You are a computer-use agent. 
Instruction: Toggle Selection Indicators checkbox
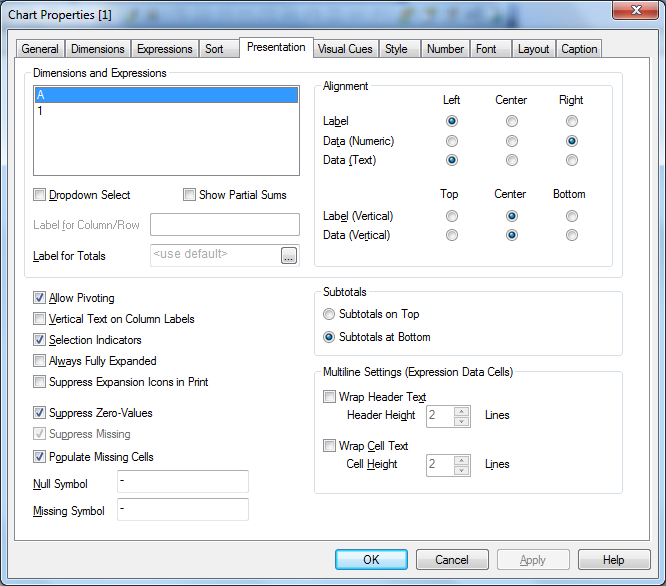pyautogui.click(x=40, y=340)
